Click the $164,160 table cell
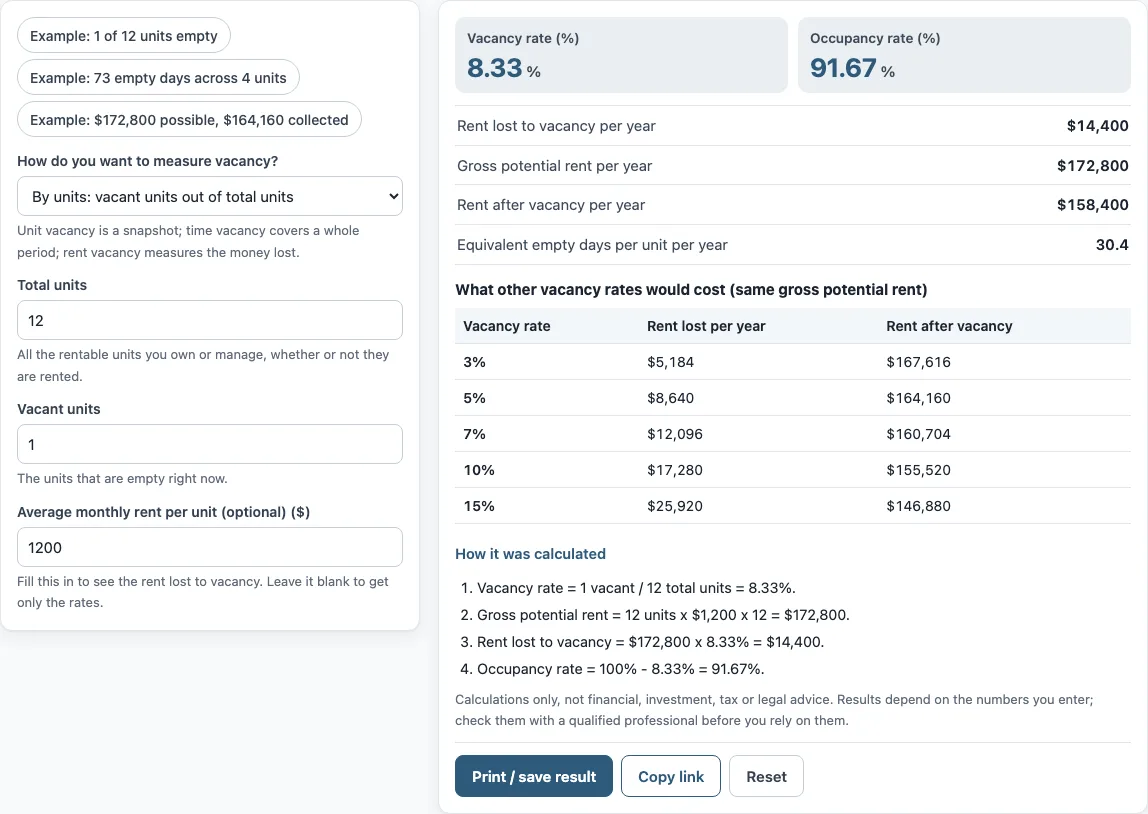The width and height of the screenshot is (1148, 814). point(918,397)
